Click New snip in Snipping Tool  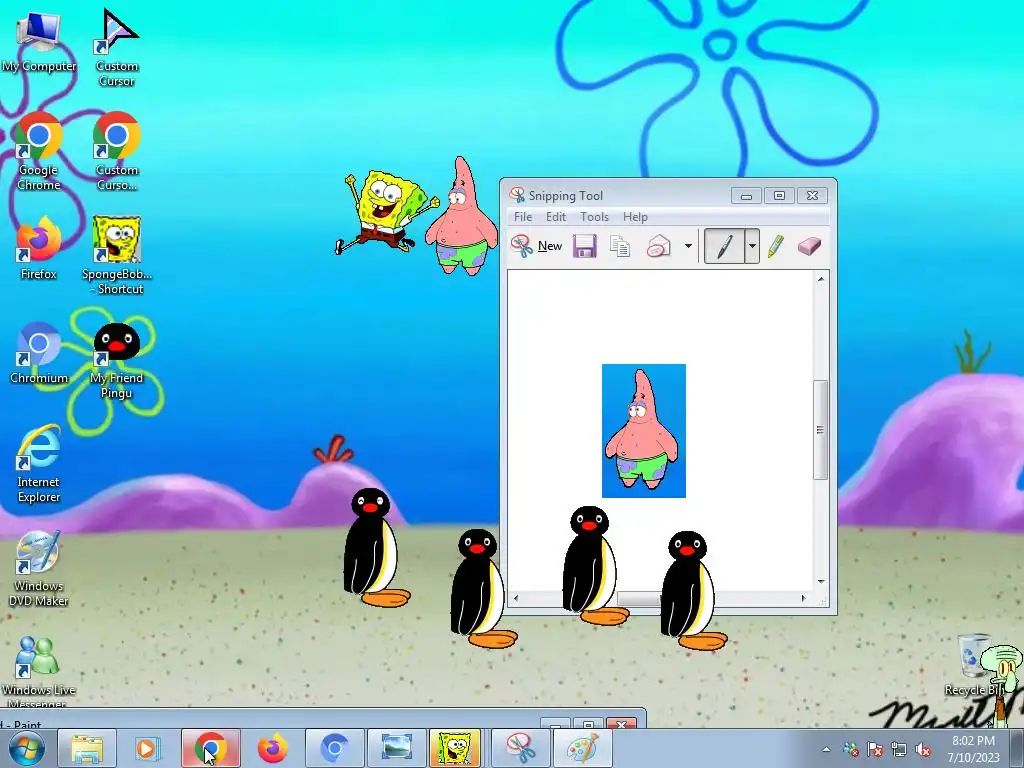coord(537,246)
